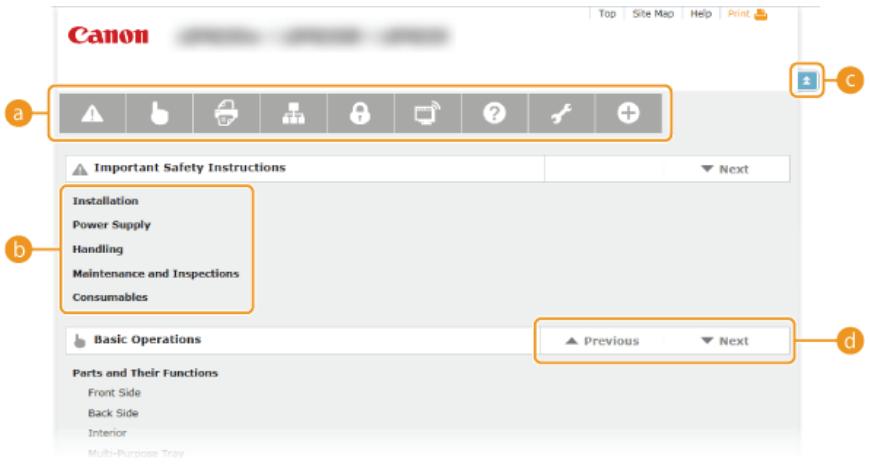
Task: Open Parts and Their Functions topic
Action: coord(145,373)
